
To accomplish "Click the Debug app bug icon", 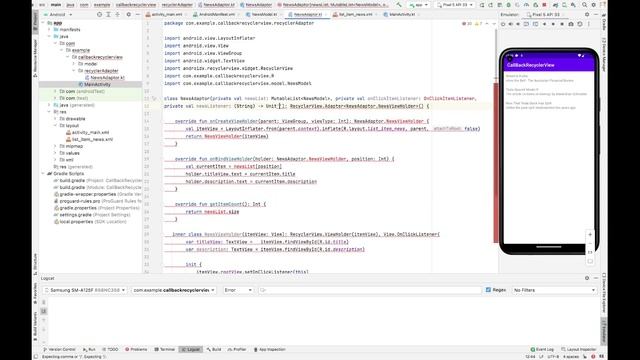I will point(509,5).
